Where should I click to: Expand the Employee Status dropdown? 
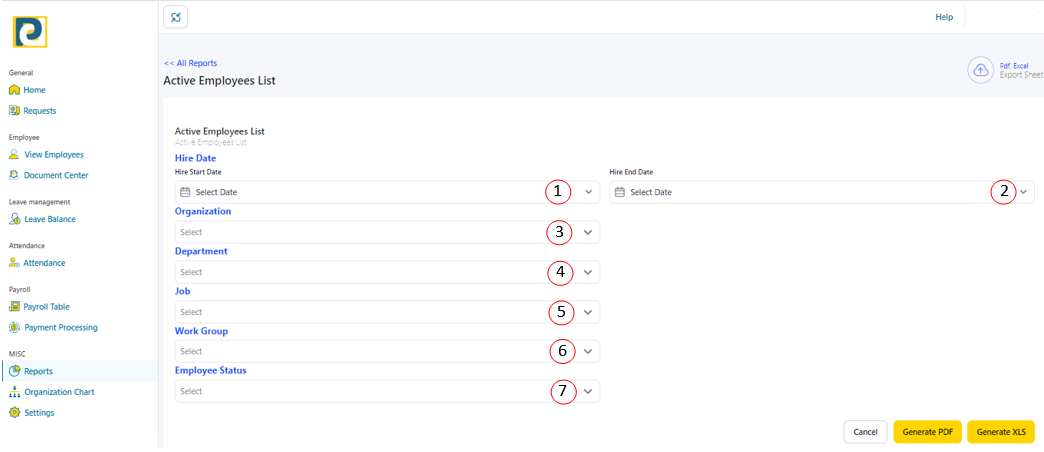(x=588, y=392)
